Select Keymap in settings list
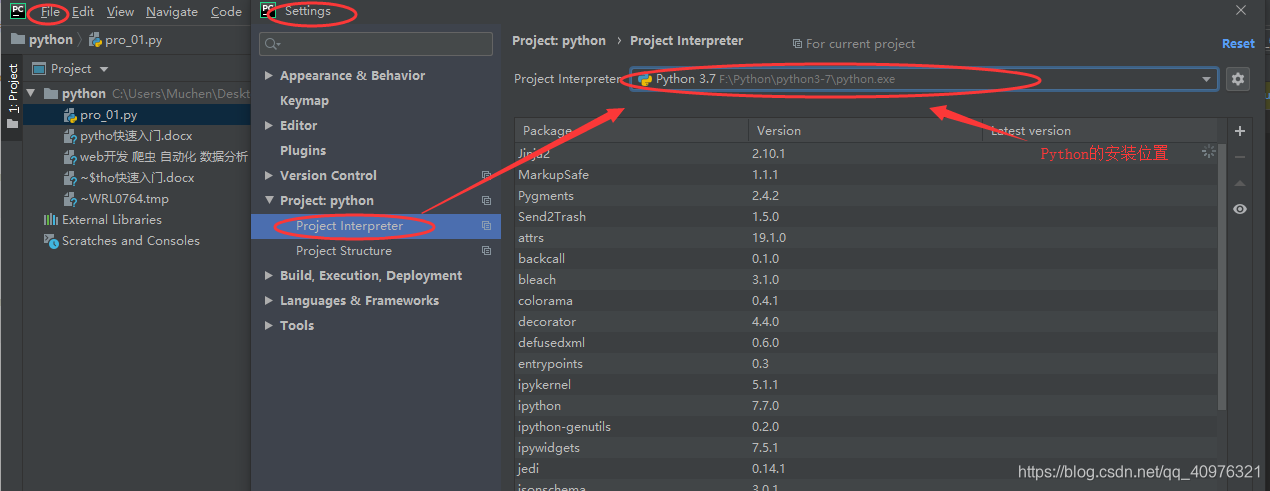This screenshot has height=491, width=1270. tap(304, 101)
